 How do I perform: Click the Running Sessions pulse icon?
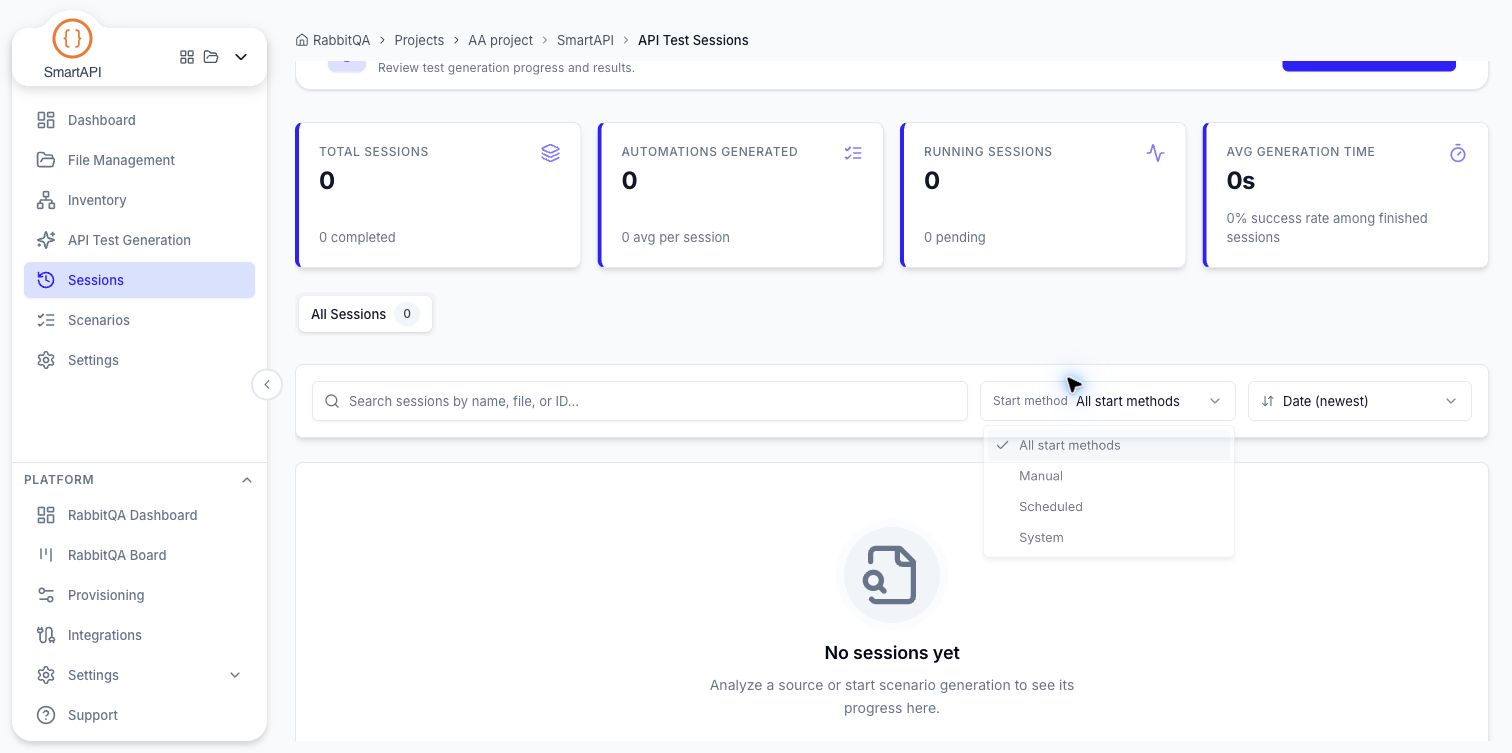[x=1156, y=153]
